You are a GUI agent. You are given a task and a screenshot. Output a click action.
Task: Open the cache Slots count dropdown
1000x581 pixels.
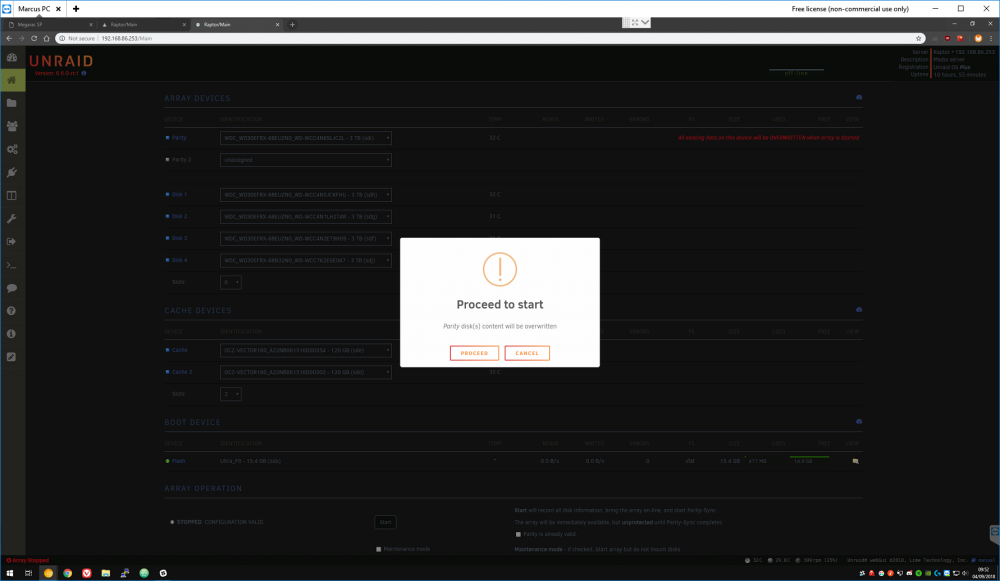click(230, 394)
